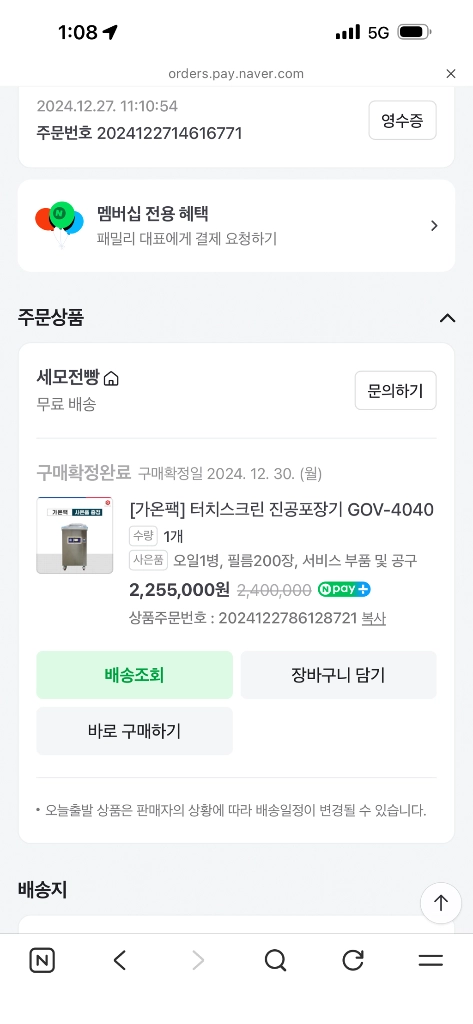Tap 장바구니 담기 button
This screenshot has height=1024, width=473.
(338, 675)
